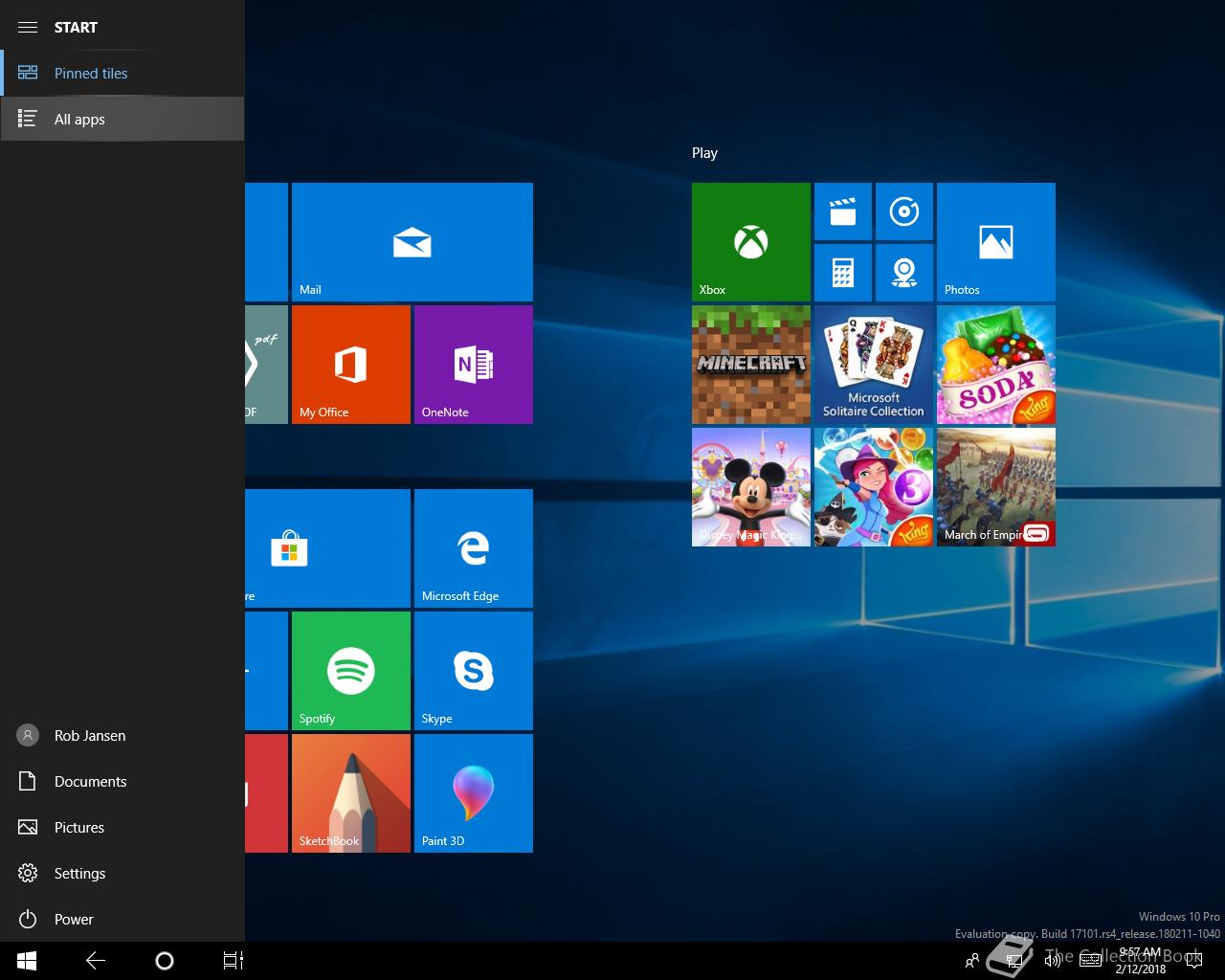Image resolution: width=1225 pixels, height=980 pixels.
Task: Collapse the START hamburger menu
Action: coord(28,27)
